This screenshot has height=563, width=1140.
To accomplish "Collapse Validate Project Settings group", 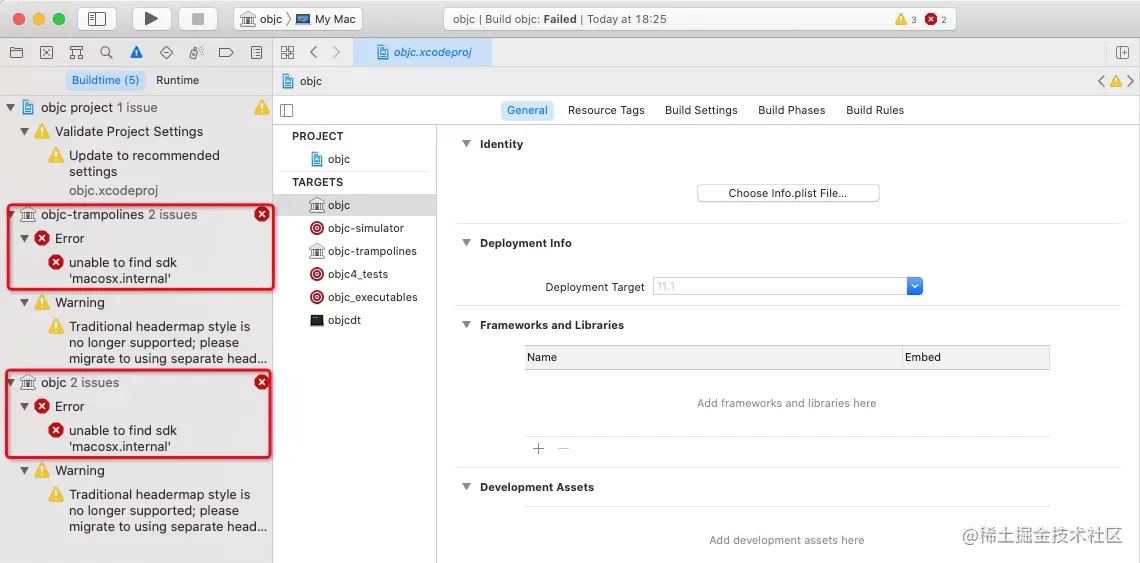I will point(25,132).
